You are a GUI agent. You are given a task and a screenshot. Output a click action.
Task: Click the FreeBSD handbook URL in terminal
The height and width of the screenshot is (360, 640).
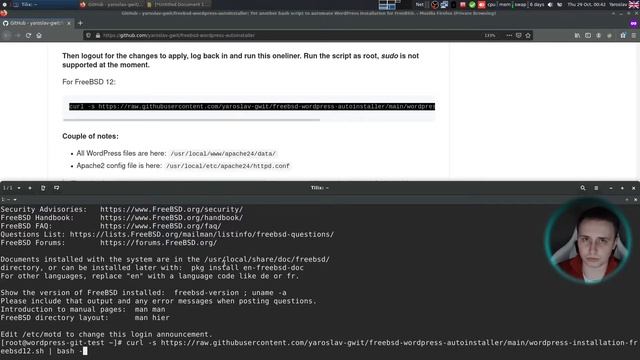(x=171, y=218)
